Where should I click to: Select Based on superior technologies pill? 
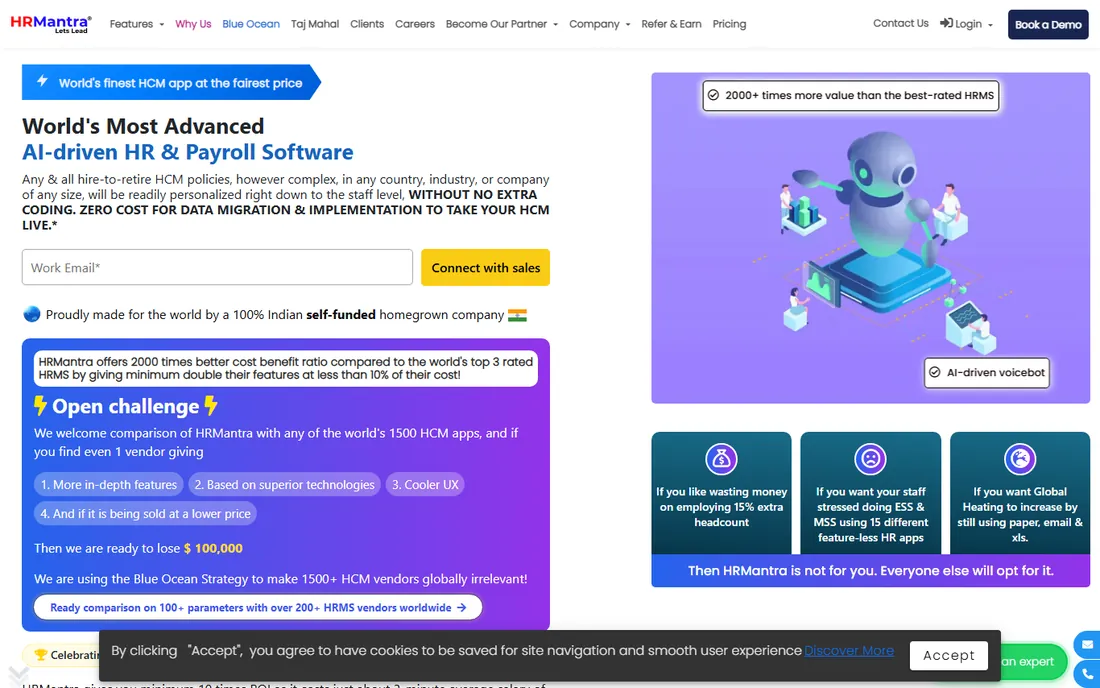click(x=284, y=485)
